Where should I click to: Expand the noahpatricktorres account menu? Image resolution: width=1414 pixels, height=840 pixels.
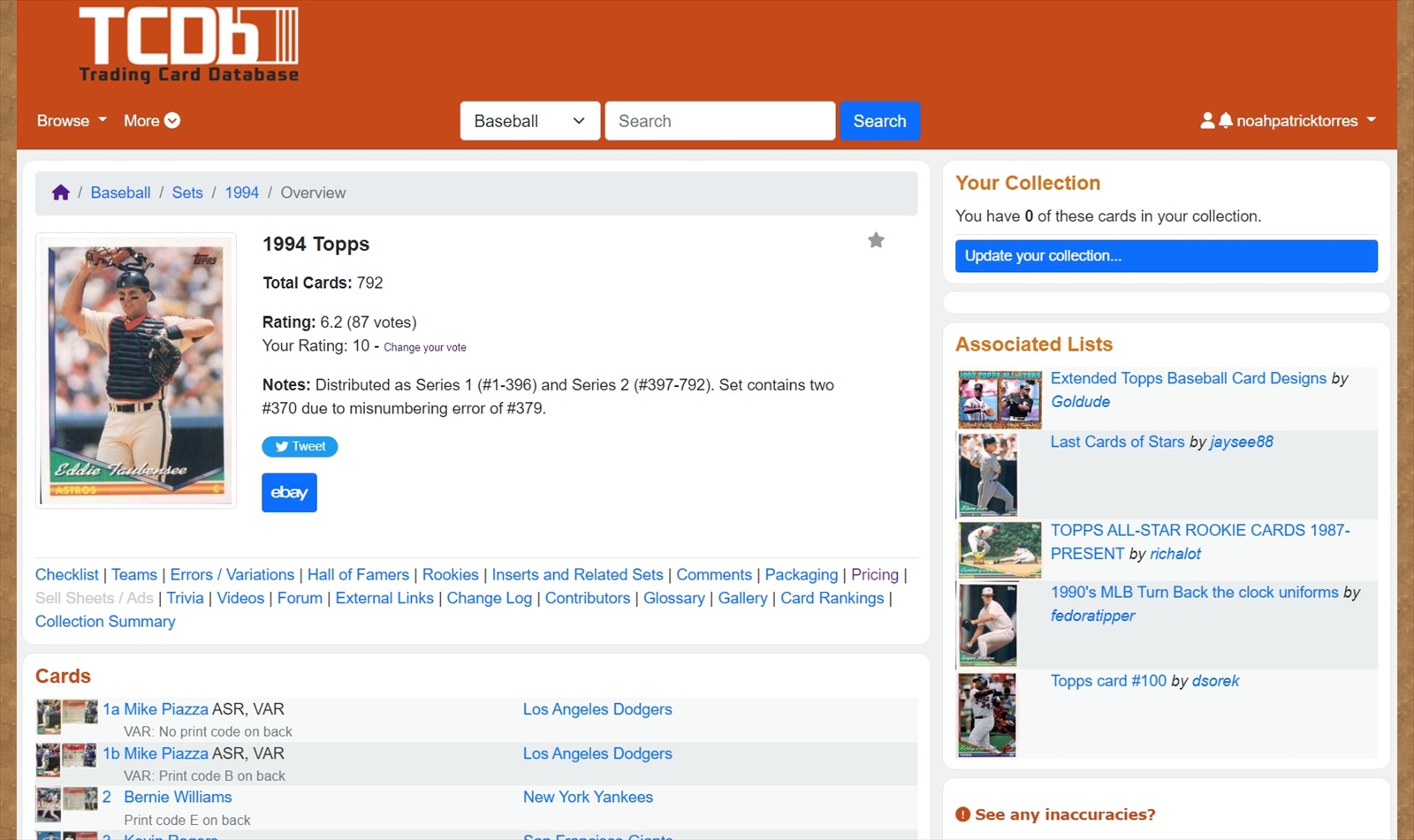coord(1305,120)
